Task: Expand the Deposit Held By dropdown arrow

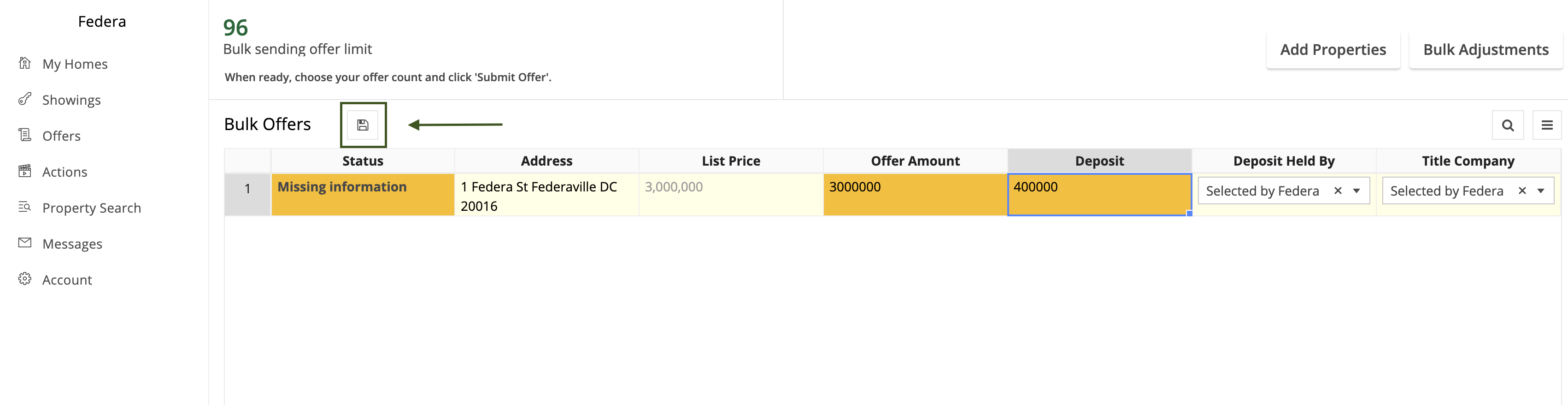Action: point(1357,191)
